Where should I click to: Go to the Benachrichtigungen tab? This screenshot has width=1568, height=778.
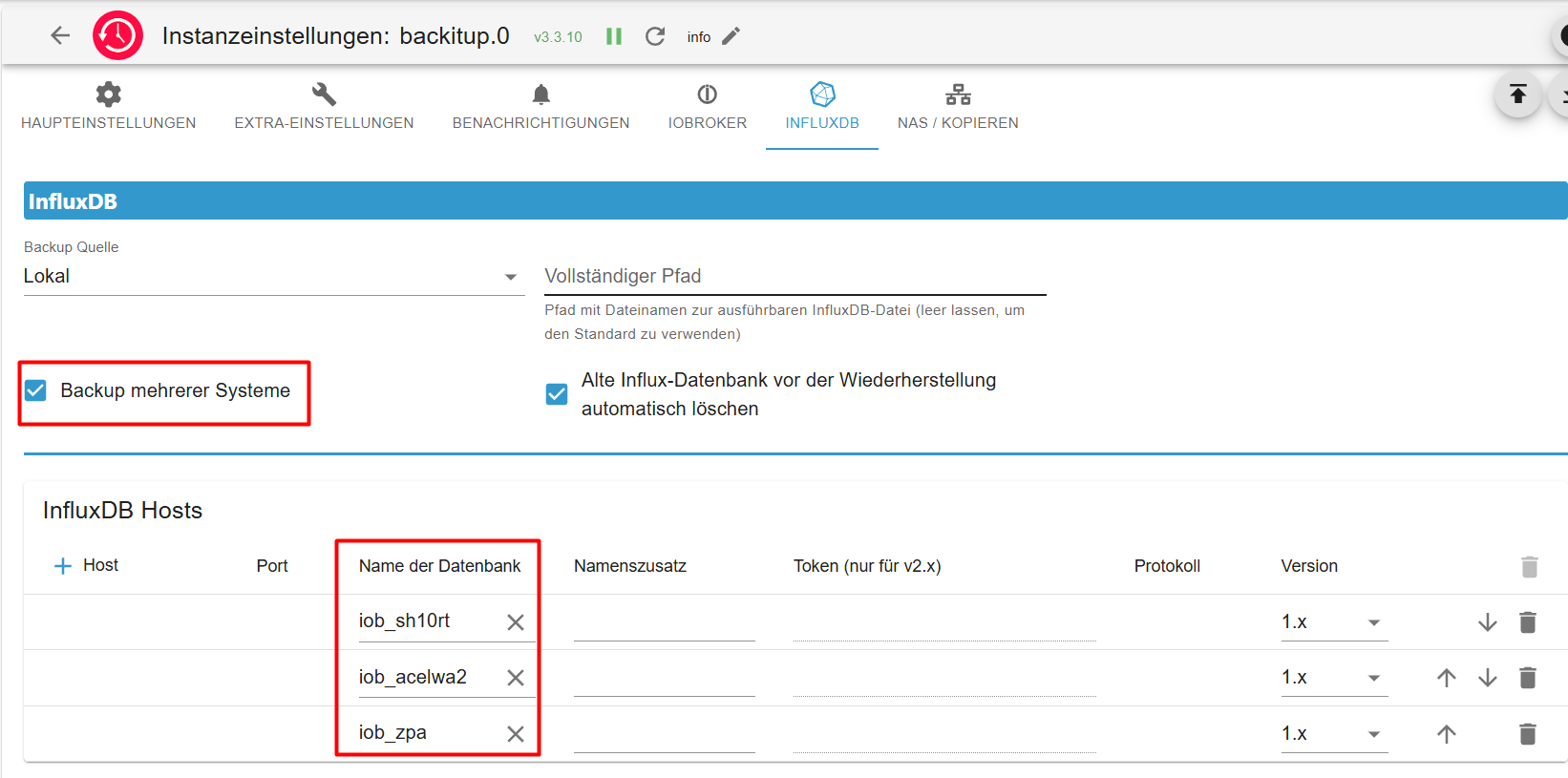(541, 107)
